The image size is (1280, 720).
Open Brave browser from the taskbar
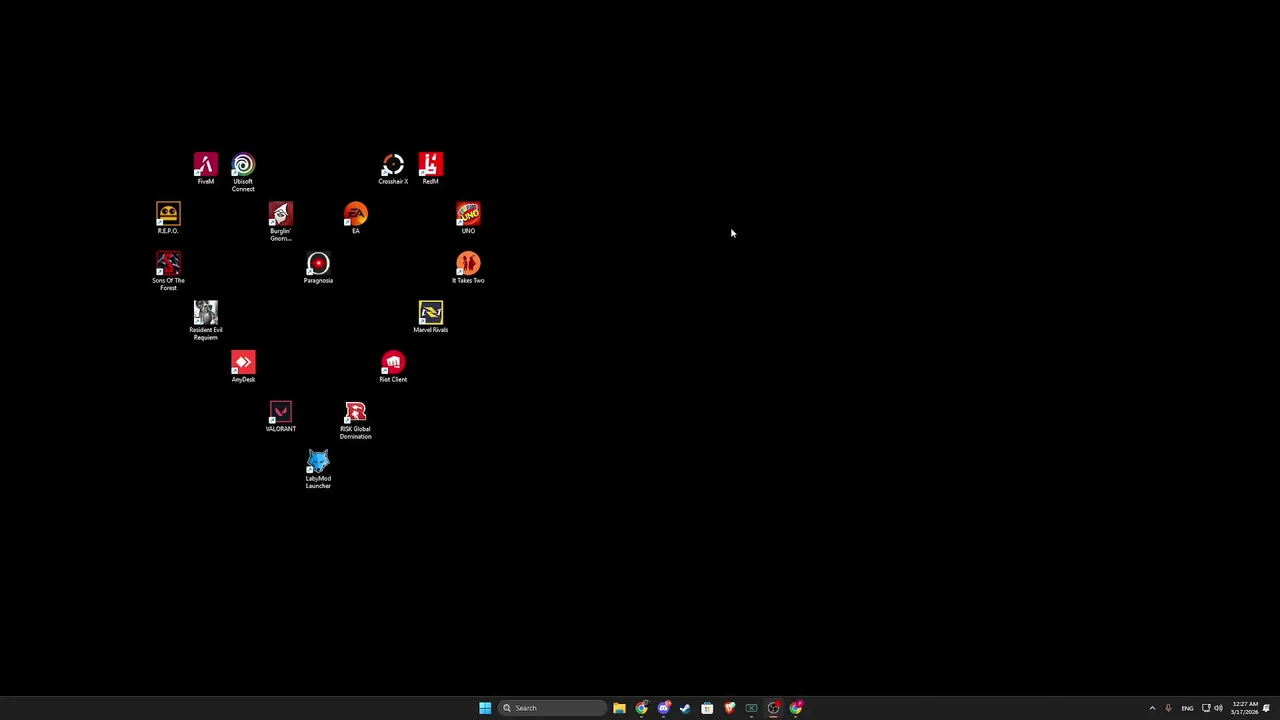[729, 708]
